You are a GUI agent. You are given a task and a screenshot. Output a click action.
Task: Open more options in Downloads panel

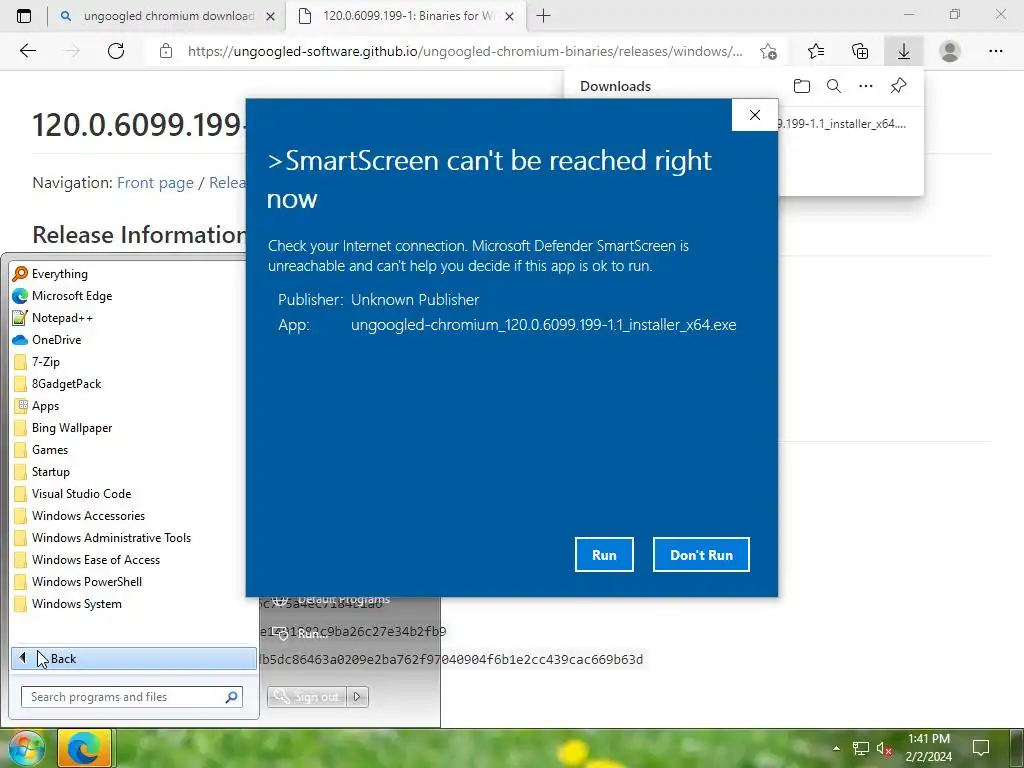coord(866,86)
